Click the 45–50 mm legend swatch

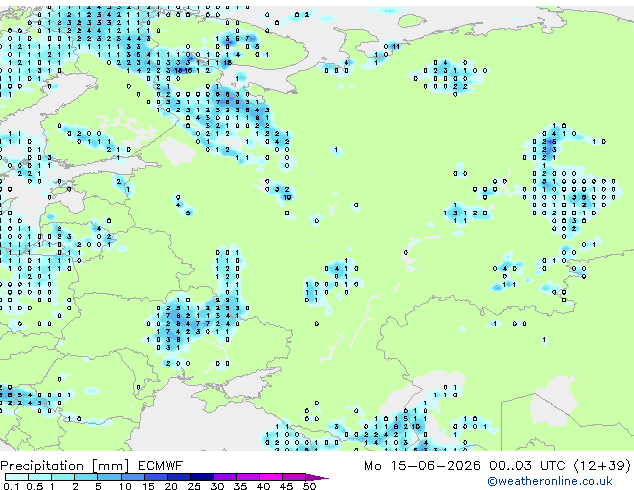[294, 477]
